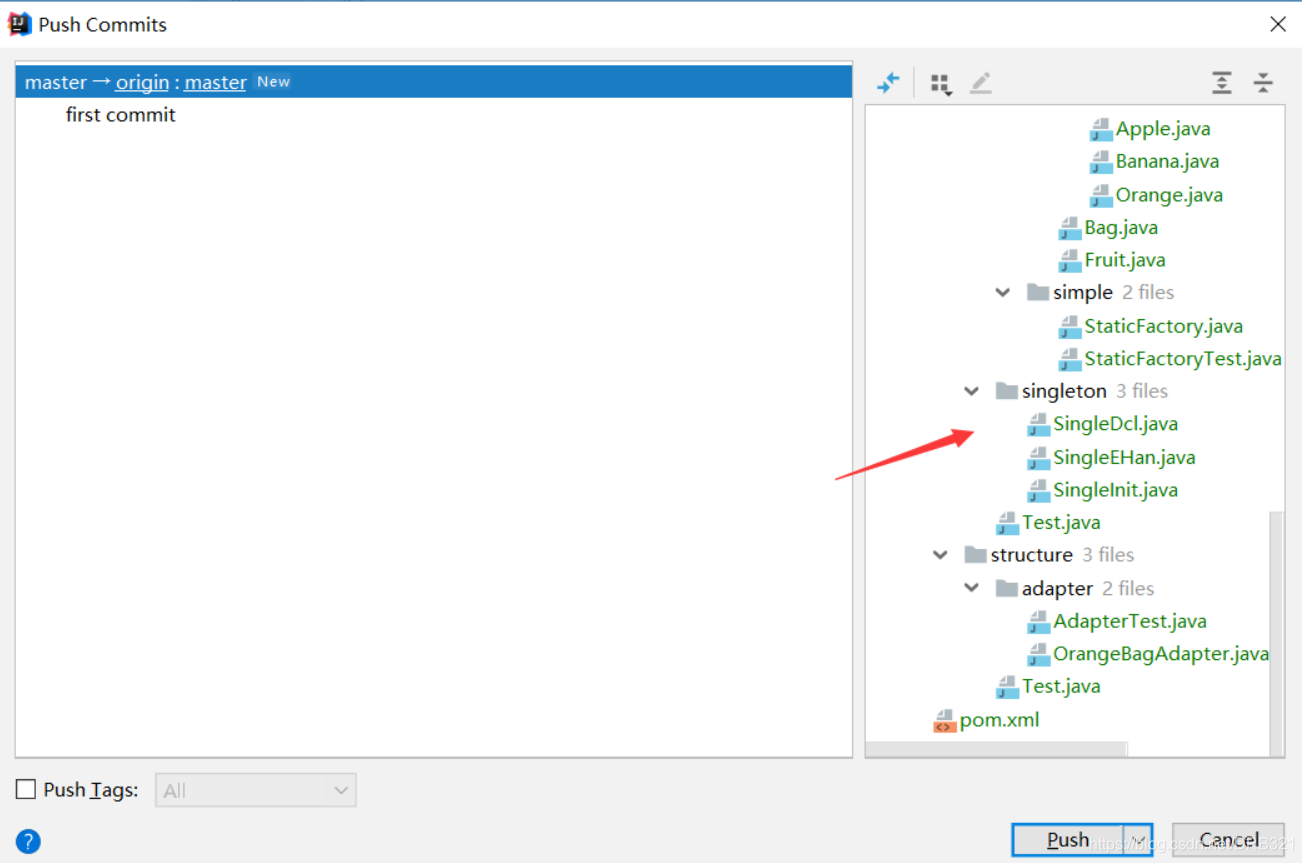Select the master → origin : master row

point(434,82)
